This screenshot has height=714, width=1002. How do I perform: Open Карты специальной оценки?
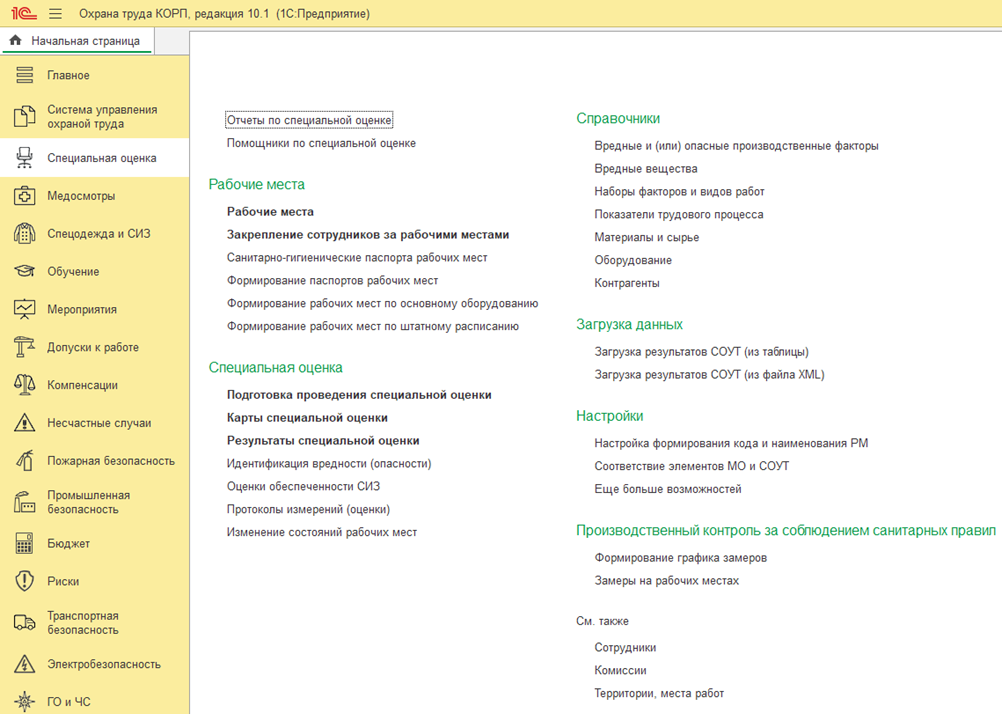(x=307, y=417)
